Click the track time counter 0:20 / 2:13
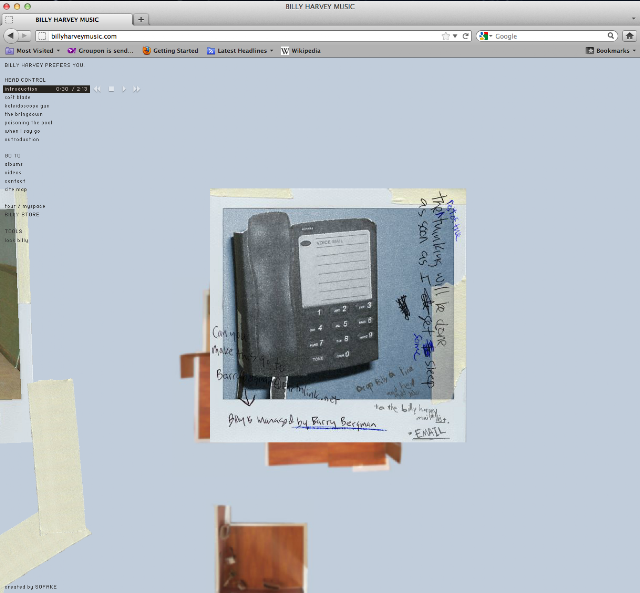The image size is (640, 593). [x=71, y=89]
